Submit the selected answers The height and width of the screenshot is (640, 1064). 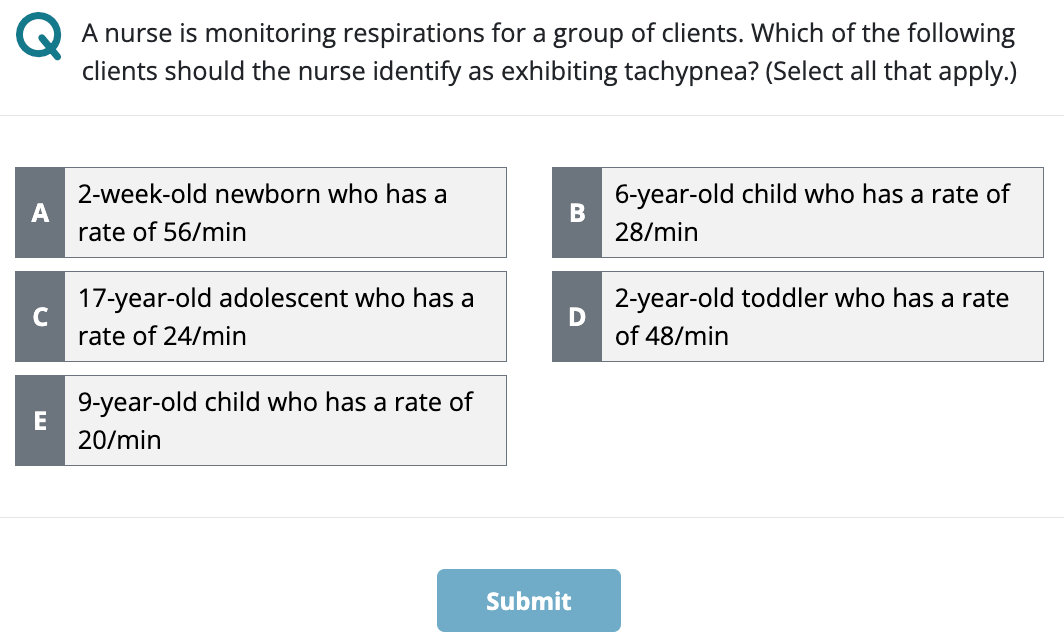tap(529, 601)
